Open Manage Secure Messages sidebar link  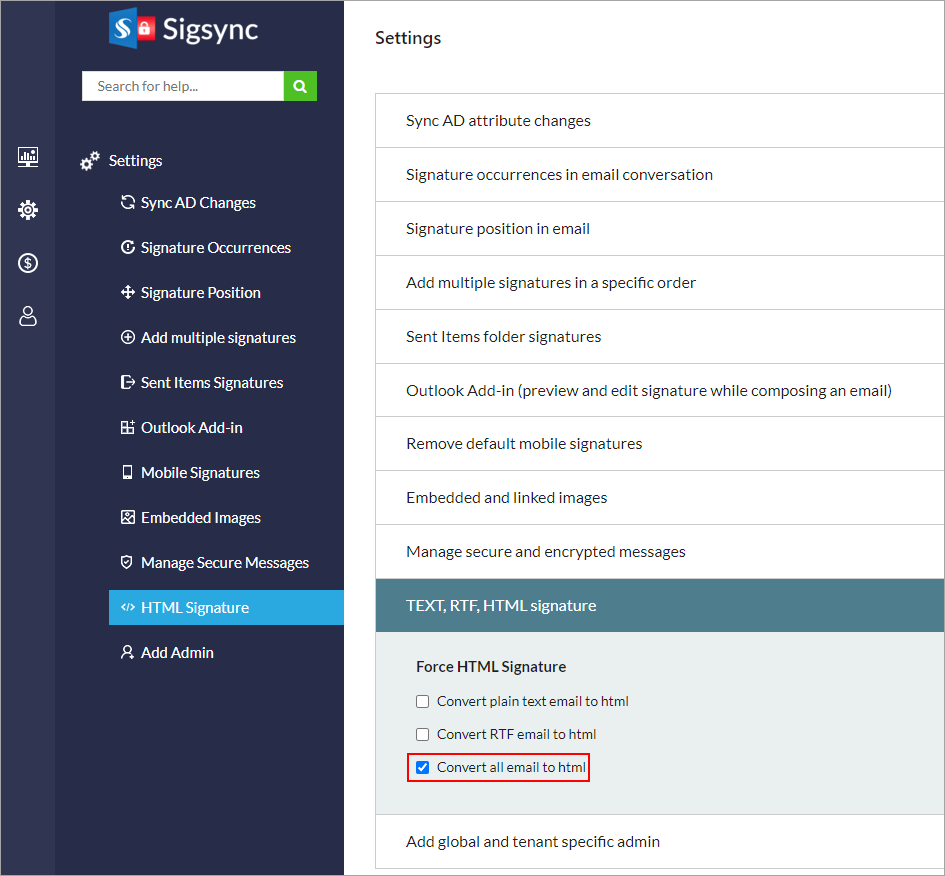tap(224, 563)
